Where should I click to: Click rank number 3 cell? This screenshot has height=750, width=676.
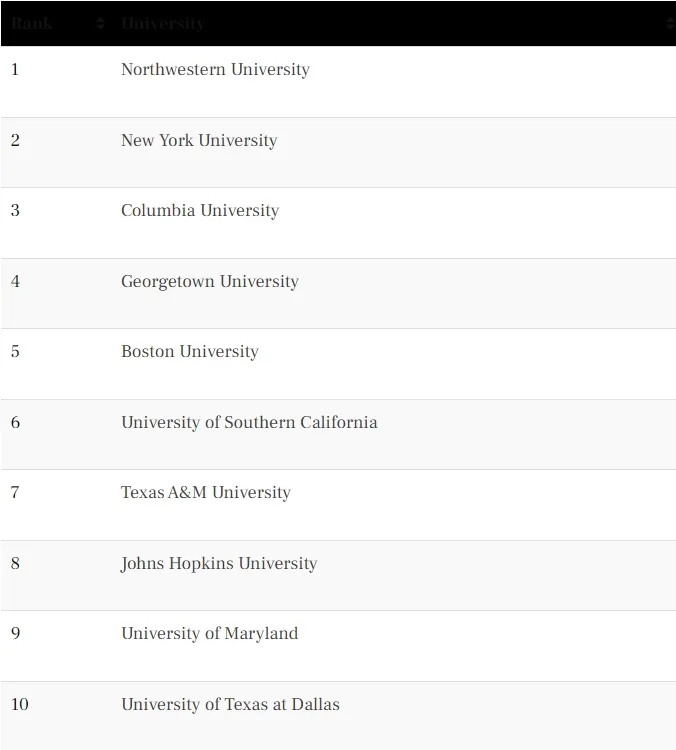pos(15,210)
